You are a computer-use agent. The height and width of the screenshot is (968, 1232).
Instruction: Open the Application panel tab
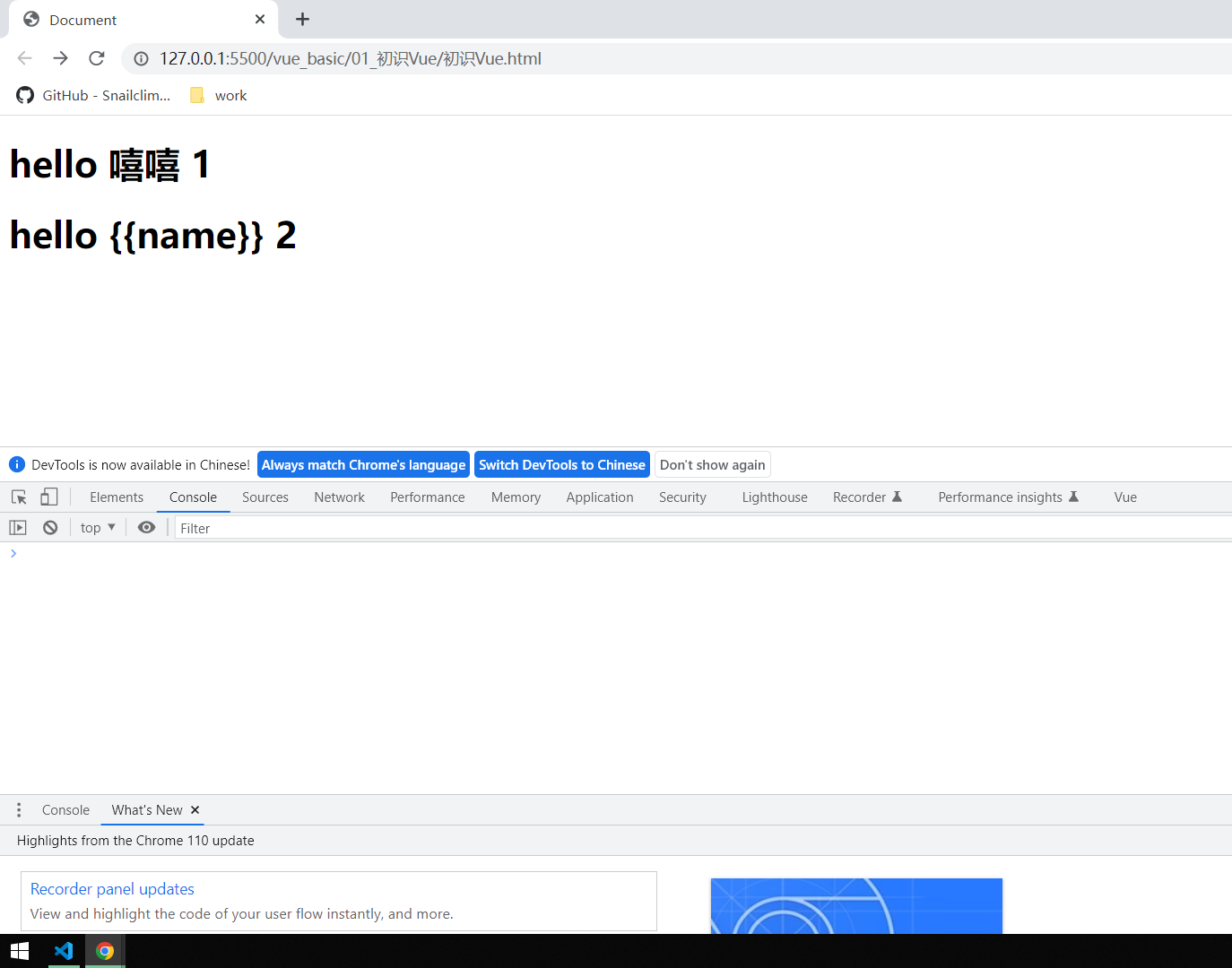tap(600, 497)
